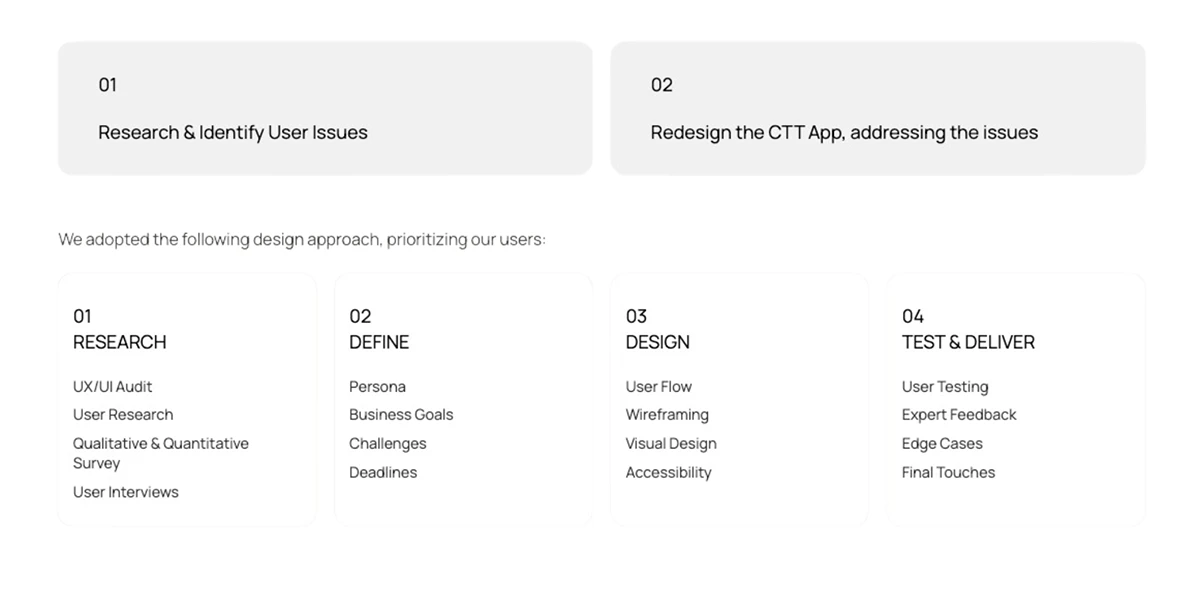1200x606 pixels.
Task: Select Visual Design entry
Action: [671, 444]
